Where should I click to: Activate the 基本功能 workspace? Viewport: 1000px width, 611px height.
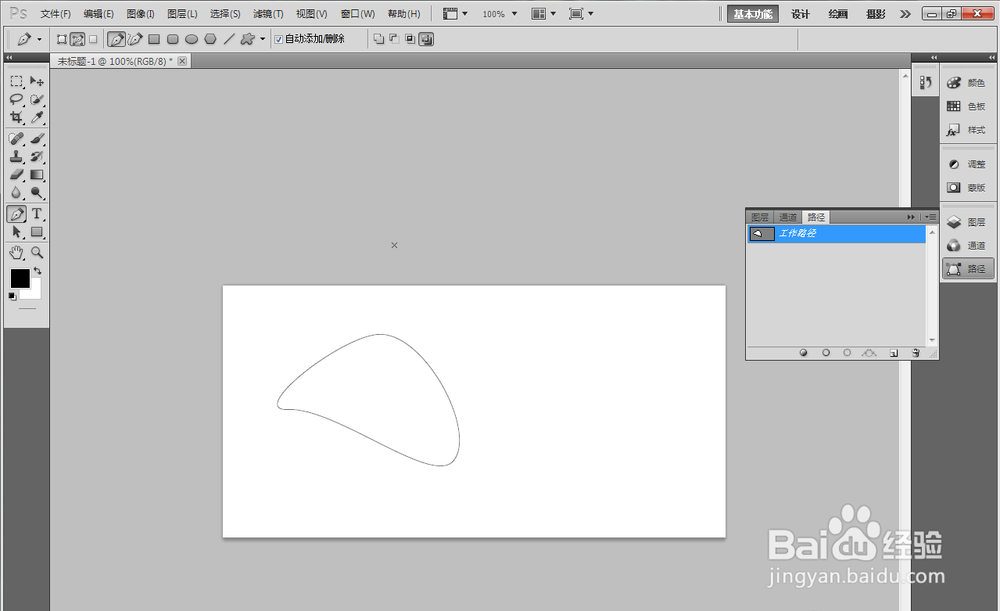point(753,14)
